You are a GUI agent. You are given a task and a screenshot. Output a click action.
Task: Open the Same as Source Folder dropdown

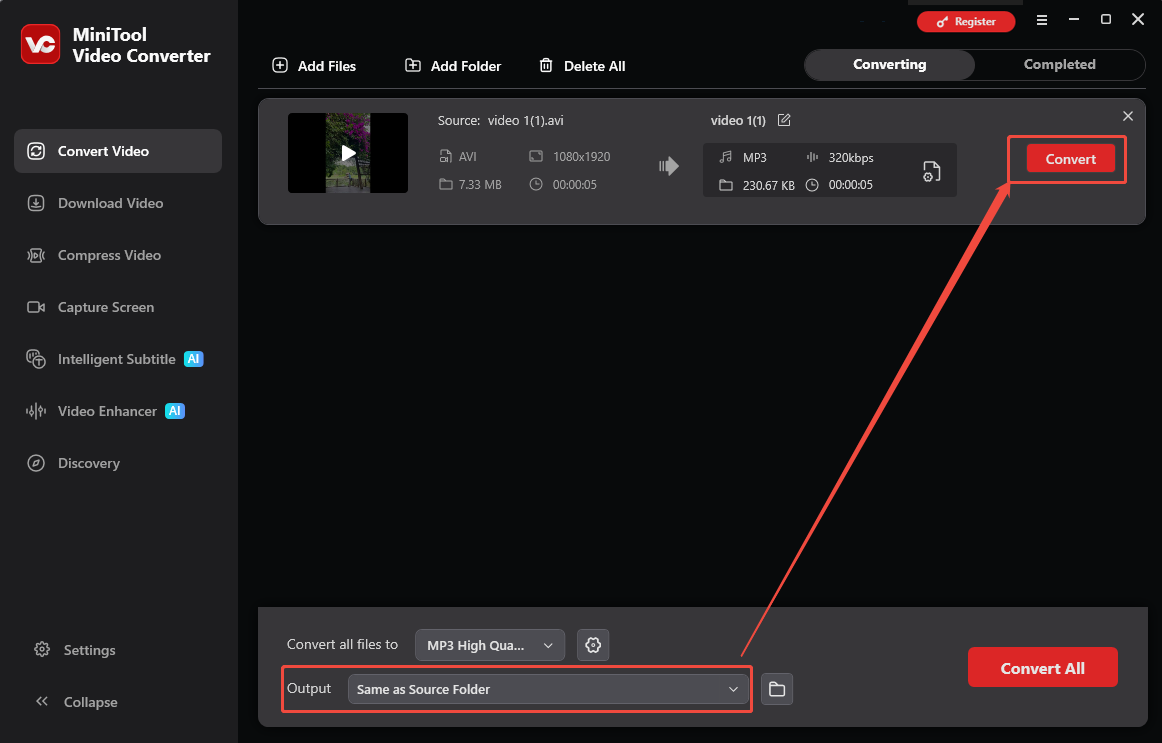point(548,689)
